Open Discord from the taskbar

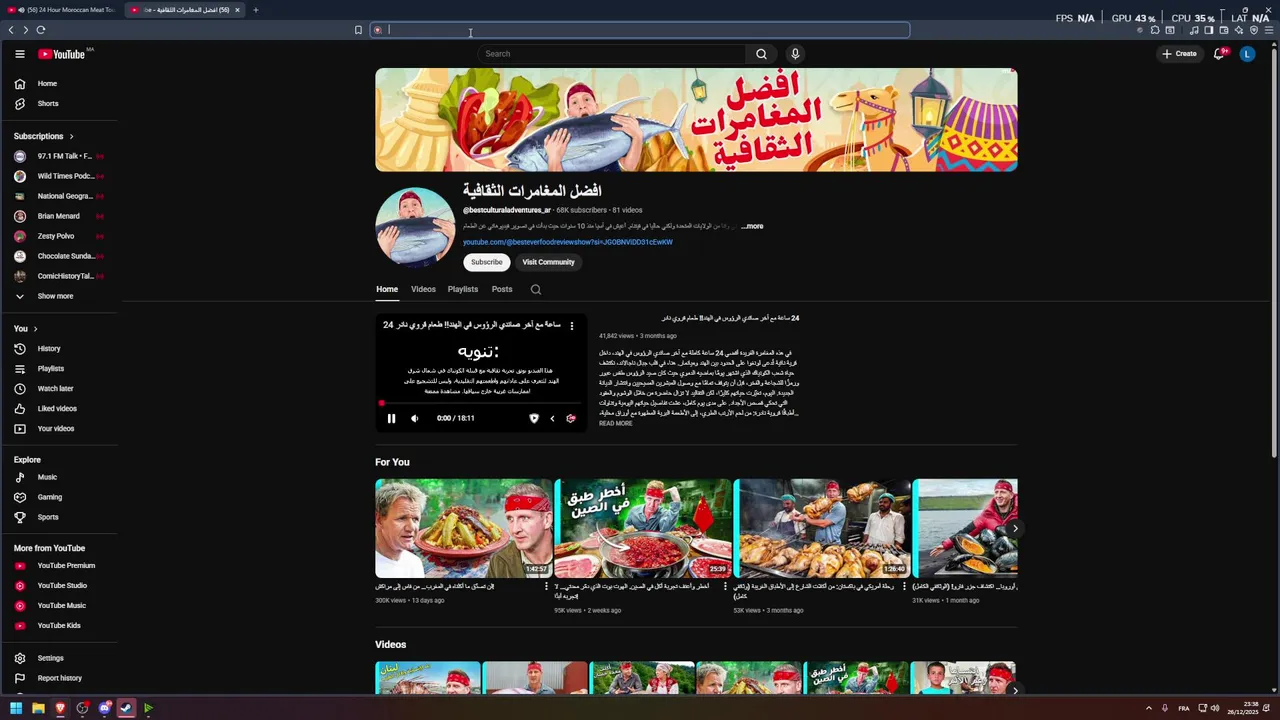[x=104, y=708]
